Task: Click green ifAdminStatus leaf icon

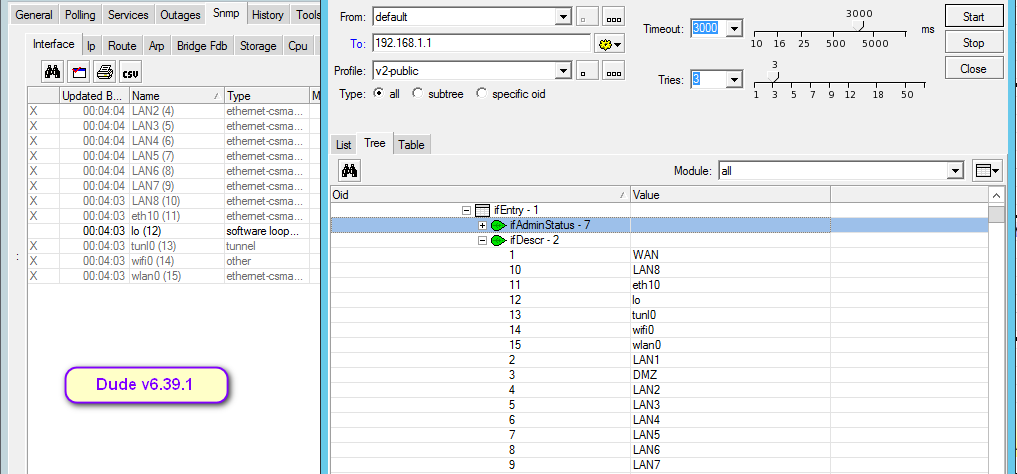Action: (x=498, y=225)
